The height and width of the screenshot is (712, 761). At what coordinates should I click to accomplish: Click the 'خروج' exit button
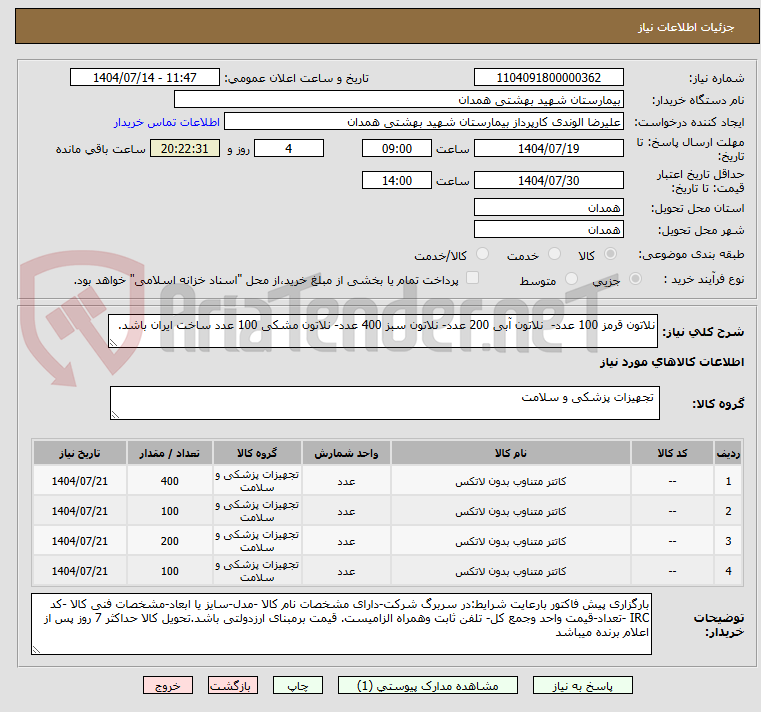pos(167,686)
